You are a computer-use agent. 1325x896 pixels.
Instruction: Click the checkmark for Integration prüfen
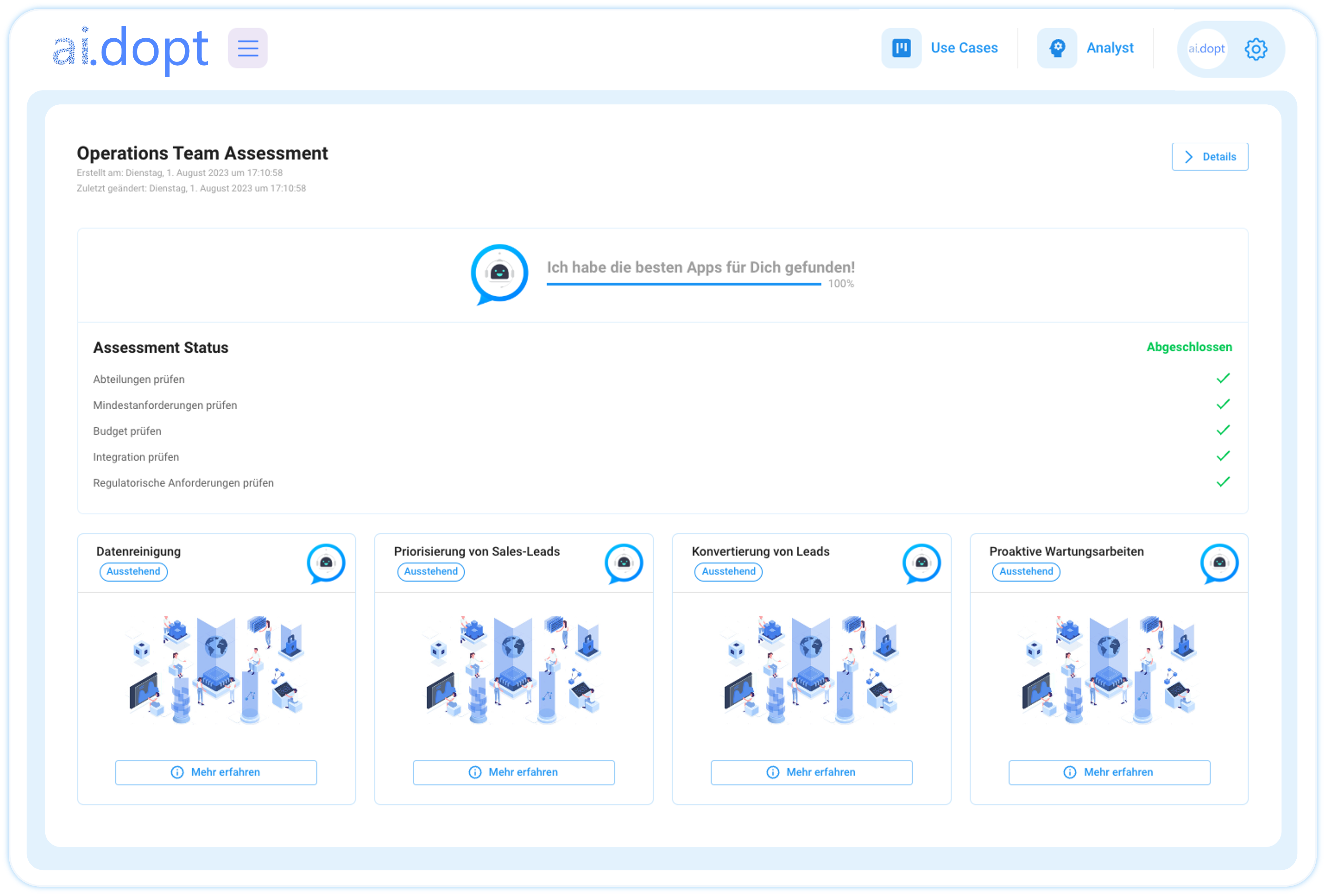point(1222,456)
